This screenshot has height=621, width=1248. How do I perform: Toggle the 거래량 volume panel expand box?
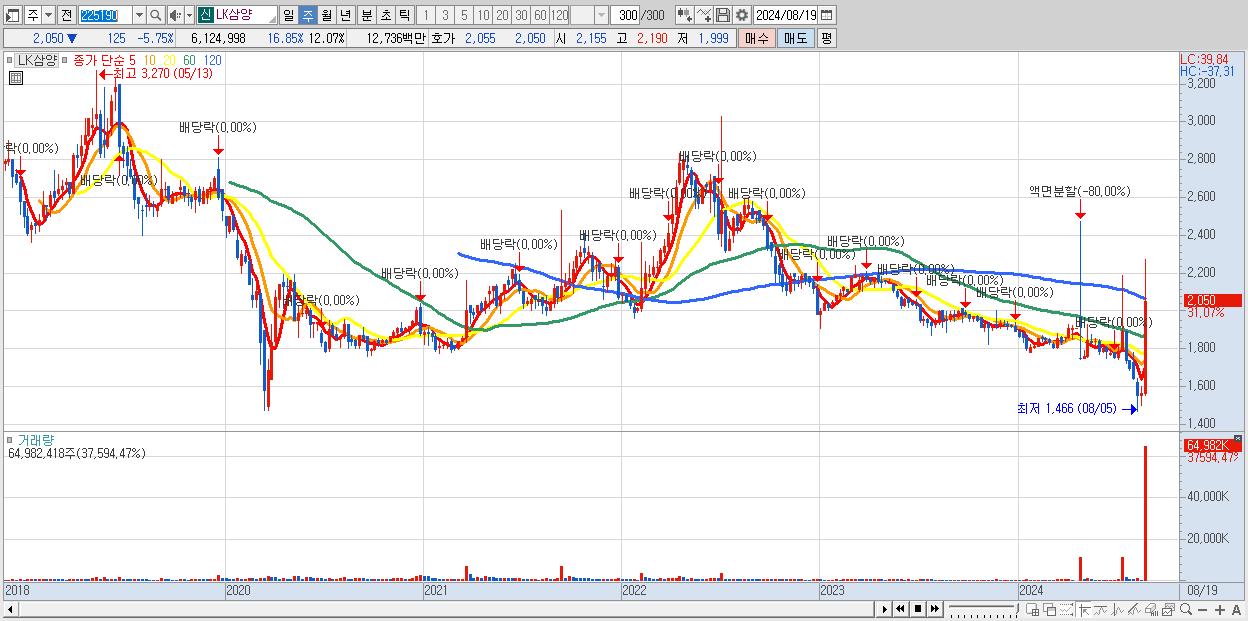(11, 440)
